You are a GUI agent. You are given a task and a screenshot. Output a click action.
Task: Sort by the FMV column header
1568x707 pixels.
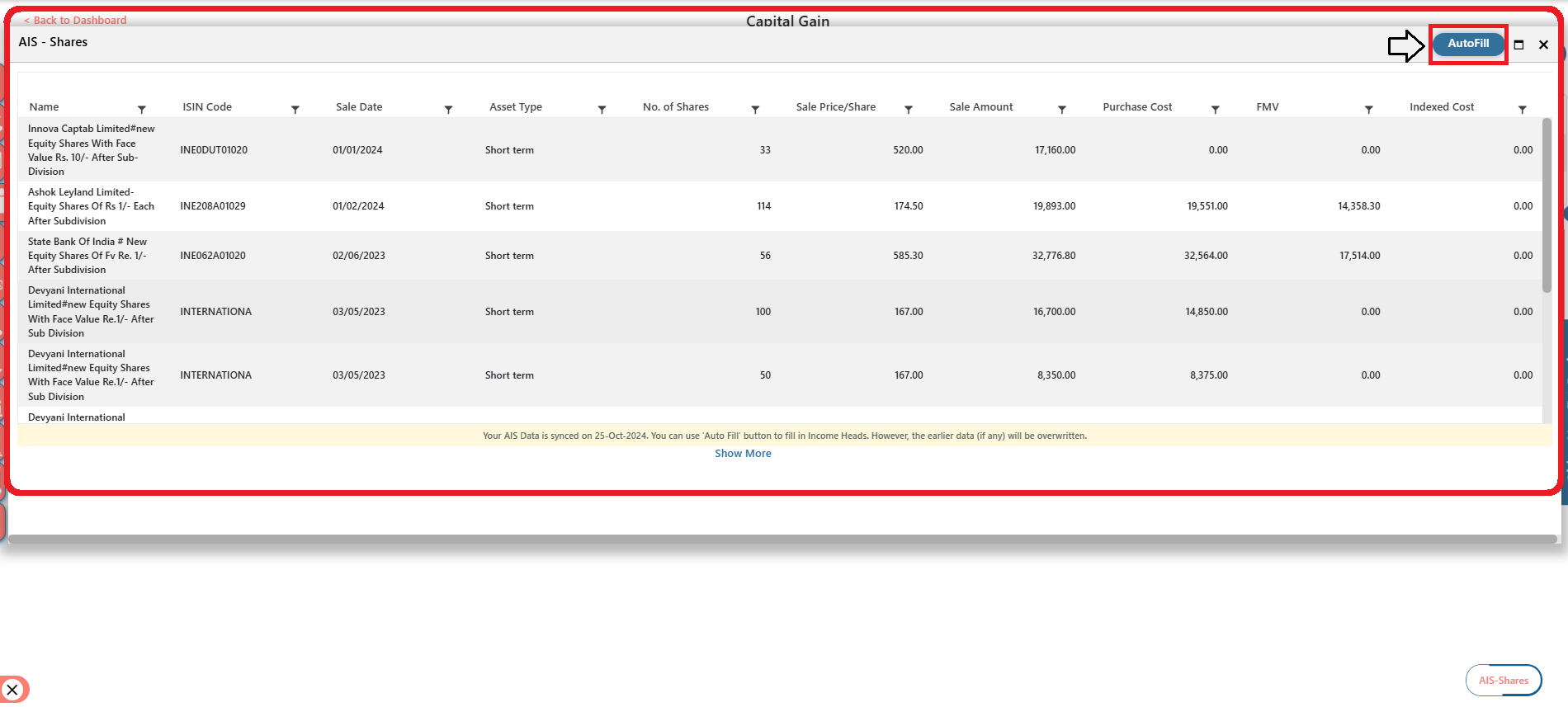[x=1268, y=107]
